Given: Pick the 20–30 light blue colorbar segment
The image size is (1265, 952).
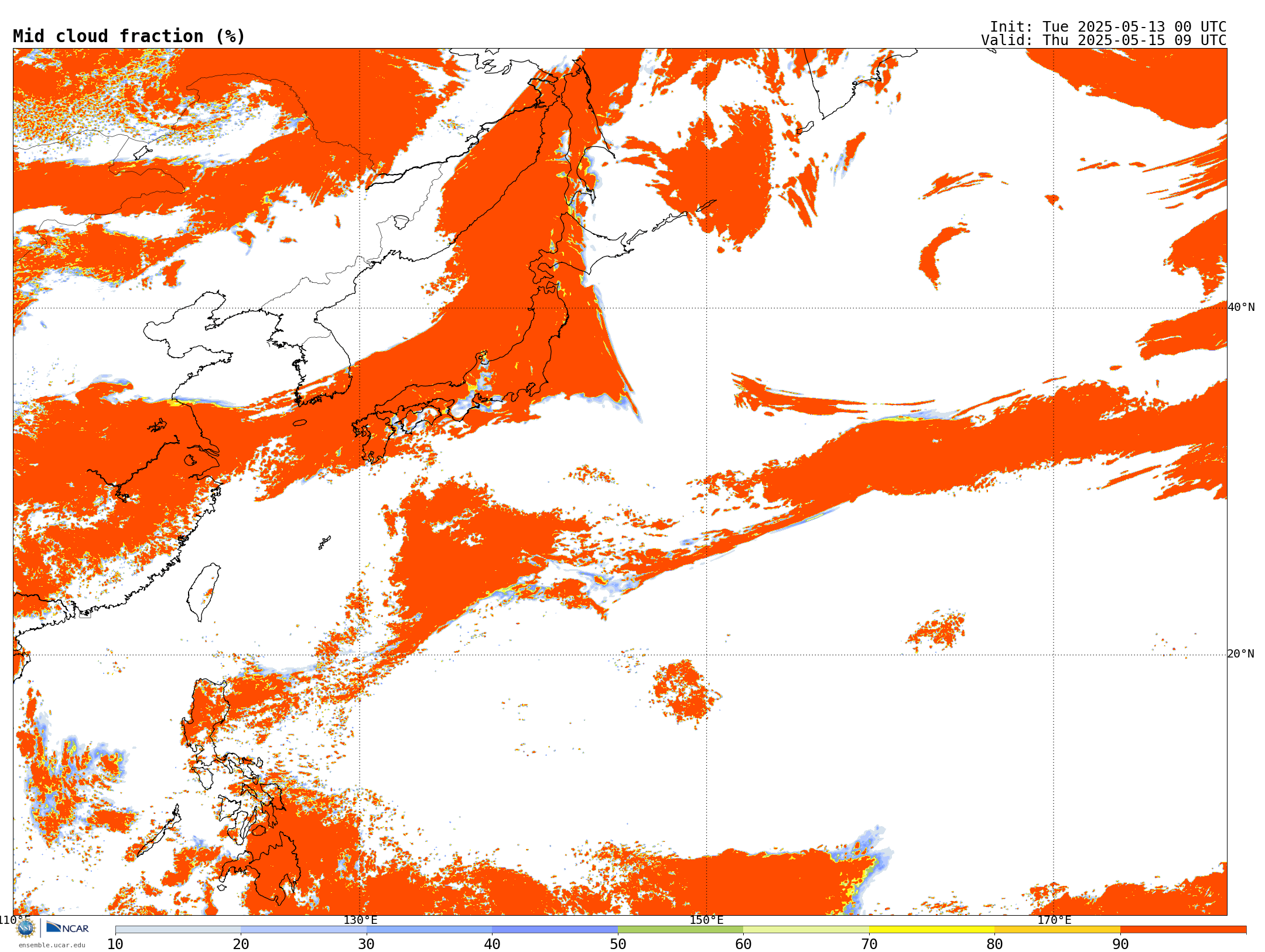Looking at the screenshot, I should click(303, 930).
